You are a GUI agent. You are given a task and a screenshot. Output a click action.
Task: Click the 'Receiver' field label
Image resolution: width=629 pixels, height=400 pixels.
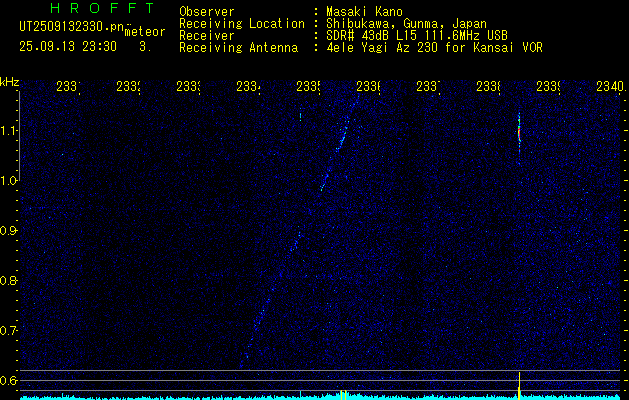[x=207, y=36]
